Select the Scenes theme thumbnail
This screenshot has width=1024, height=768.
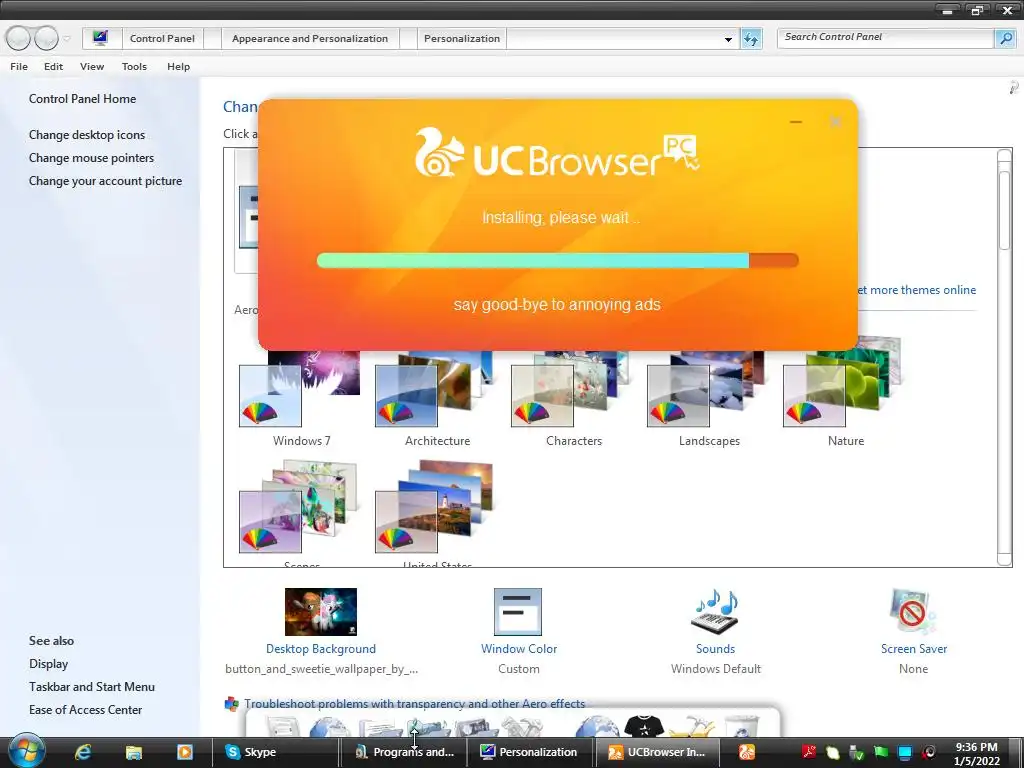(300, 507)
